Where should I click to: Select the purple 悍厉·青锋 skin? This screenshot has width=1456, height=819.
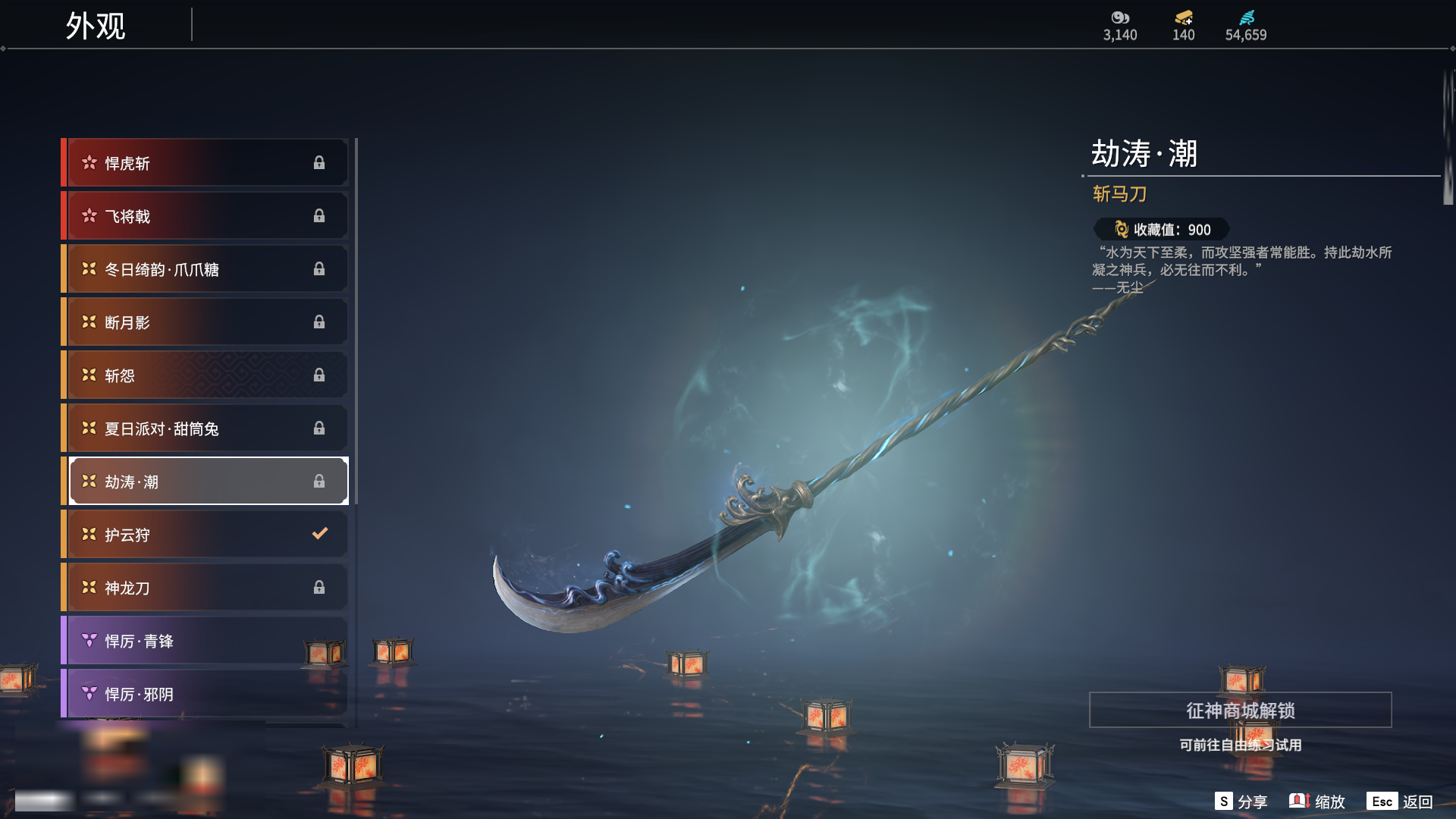coord(205,641)
